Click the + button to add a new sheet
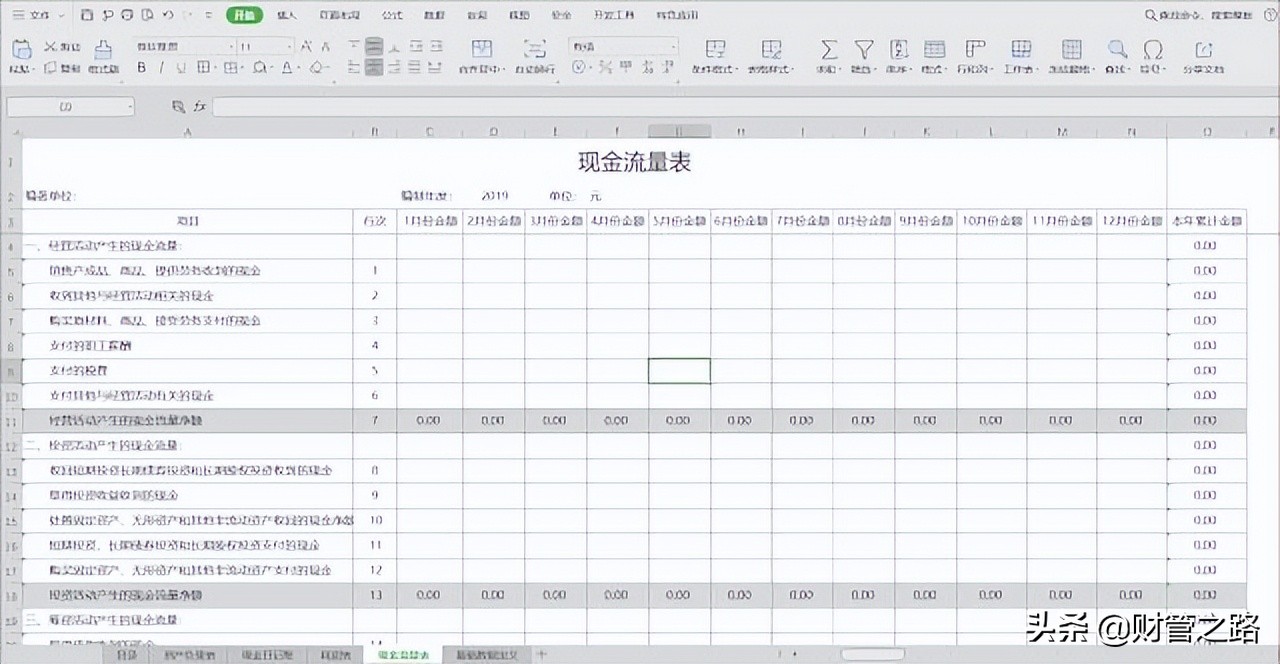The height and width of the screenshot is (664, 1280). [x=541, y=654]
